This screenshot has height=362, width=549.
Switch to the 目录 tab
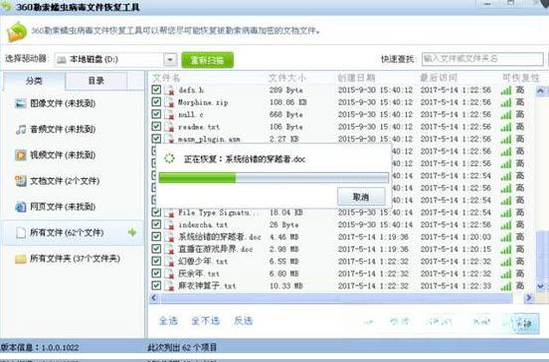[96, 81]
